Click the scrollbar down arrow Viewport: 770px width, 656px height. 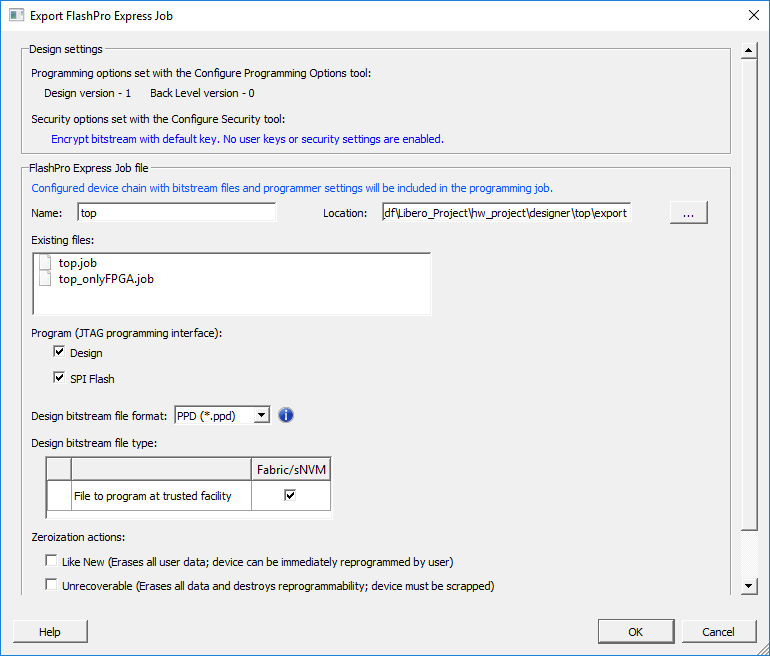pos(749,586)
